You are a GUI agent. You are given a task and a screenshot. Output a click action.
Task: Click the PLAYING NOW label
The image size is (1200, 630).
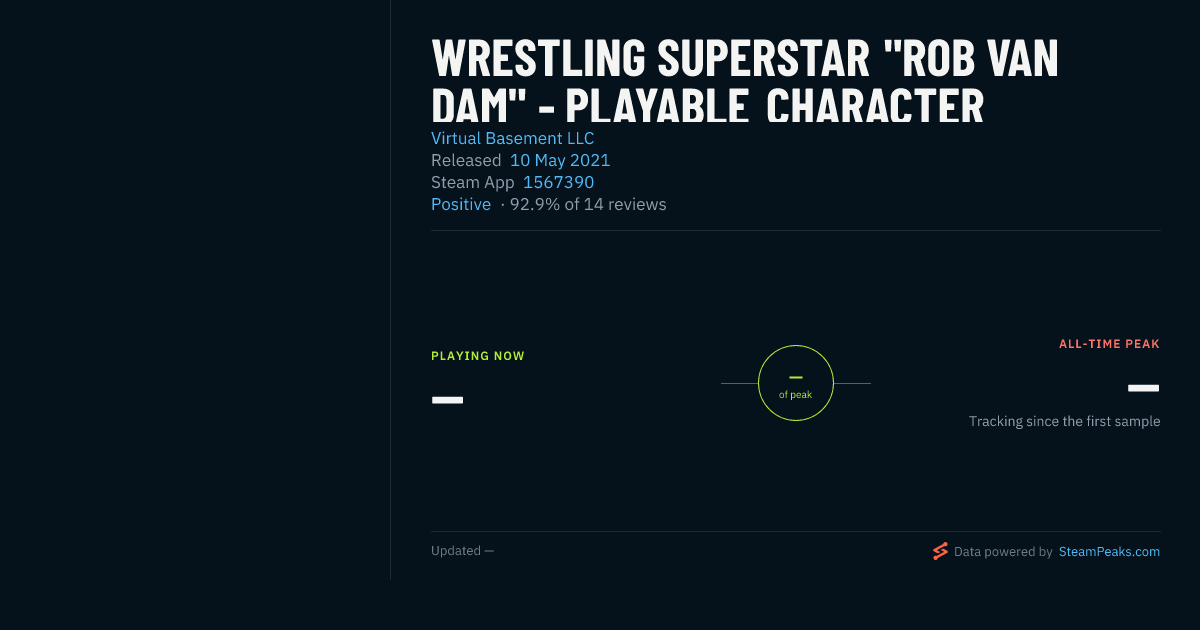click(x=478, y=356)
